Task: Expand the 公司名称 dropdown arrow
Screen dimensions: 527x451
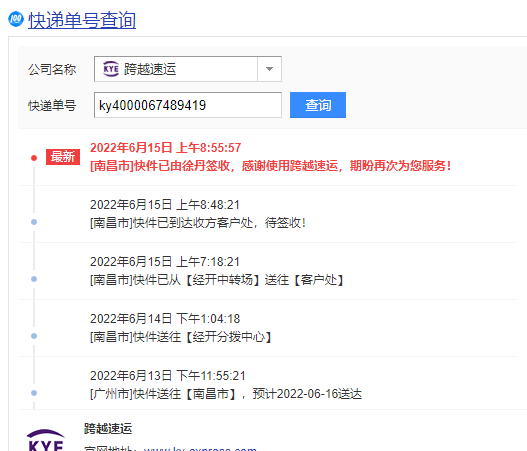Action: [x=269, y=69]
